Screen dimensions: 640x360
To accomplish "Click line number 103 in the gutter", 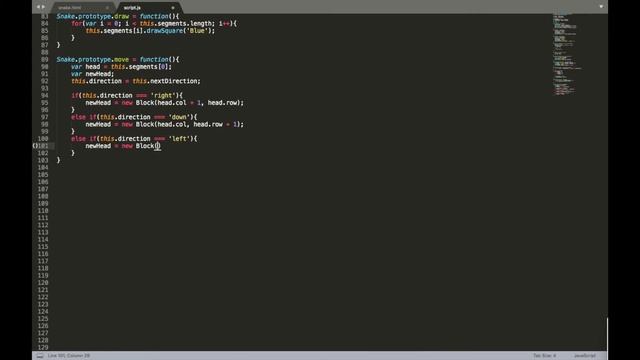I will click(x=43, y=160).
